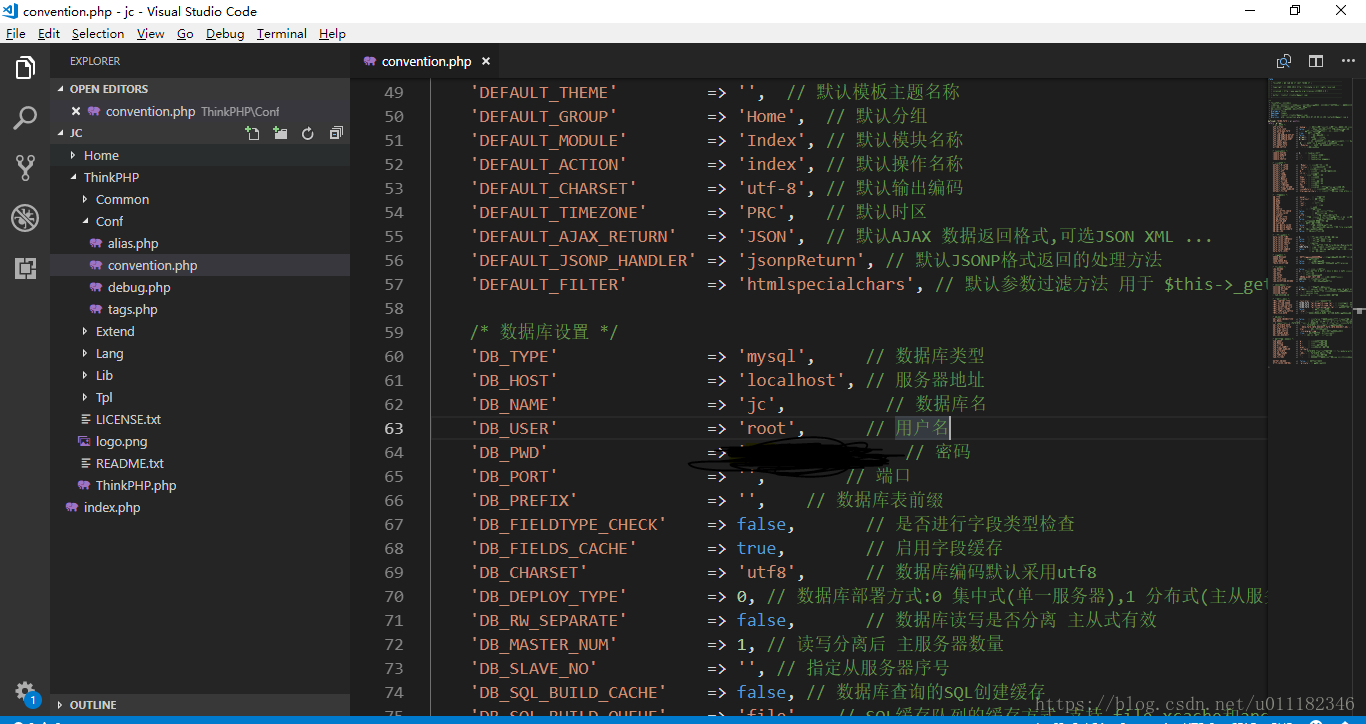Viewport: 1366px width, 724px height.
Task: Open the Help menu
Action: (x=332, y=33)
